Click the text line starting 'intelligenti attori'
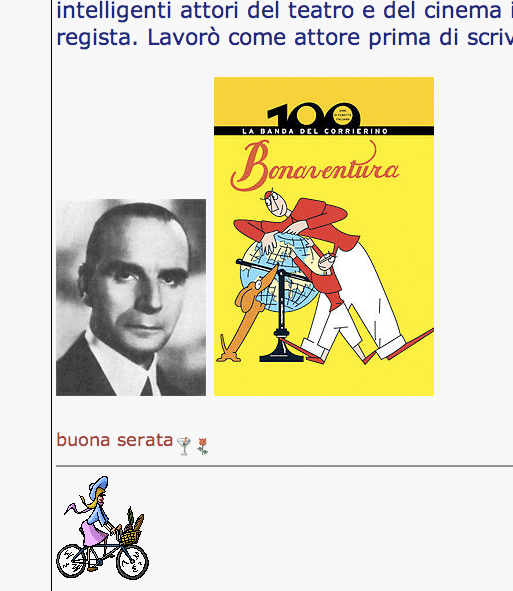 pyautogui.click(x=285, y=10)
